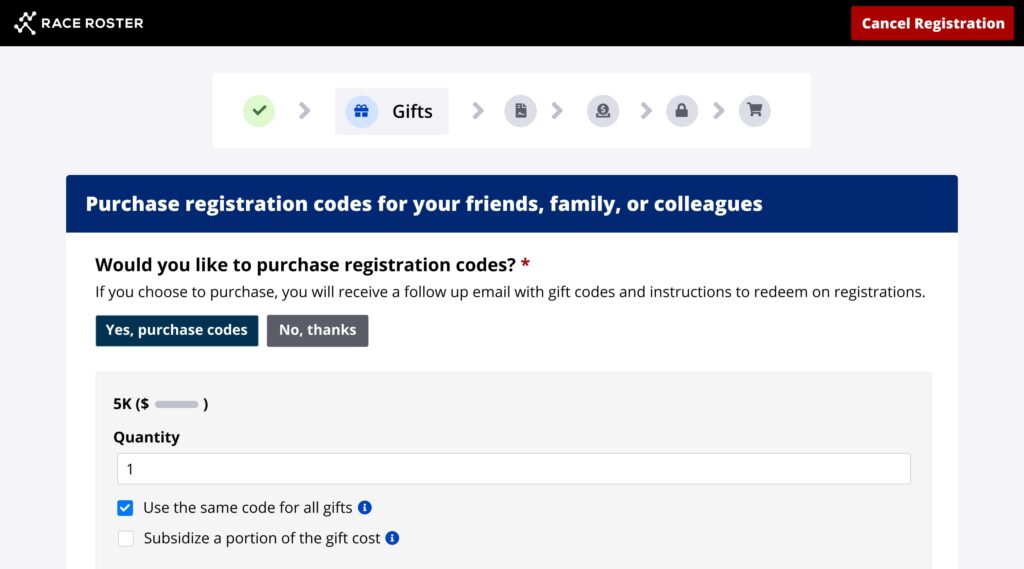Show info about subsidizing gift cost
The width and height of the screenshot is (1024, 569).
(393, 538)
